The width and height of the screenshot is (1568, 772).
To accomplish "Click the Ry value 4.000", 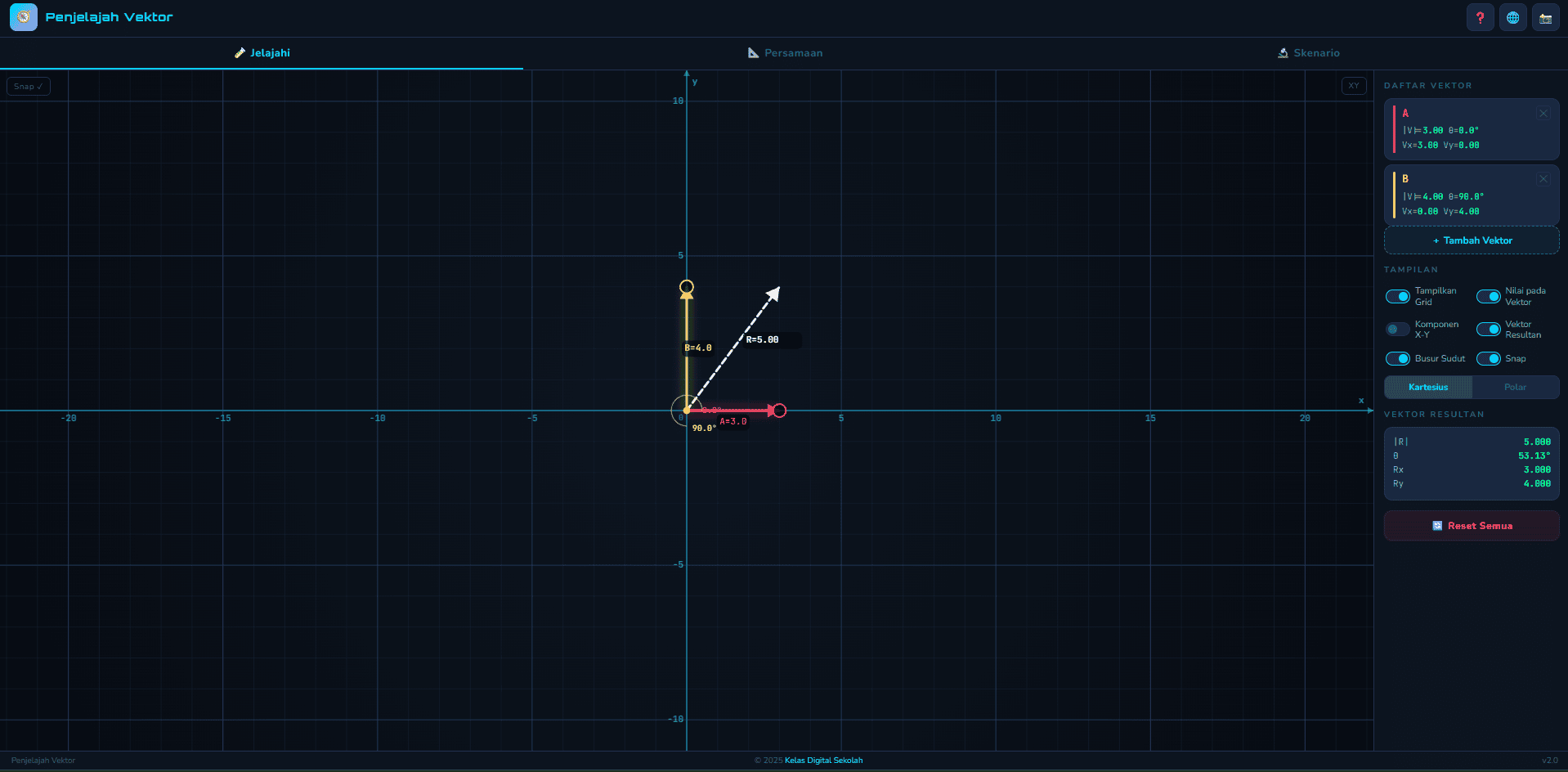I will [x=1537, y=483].
